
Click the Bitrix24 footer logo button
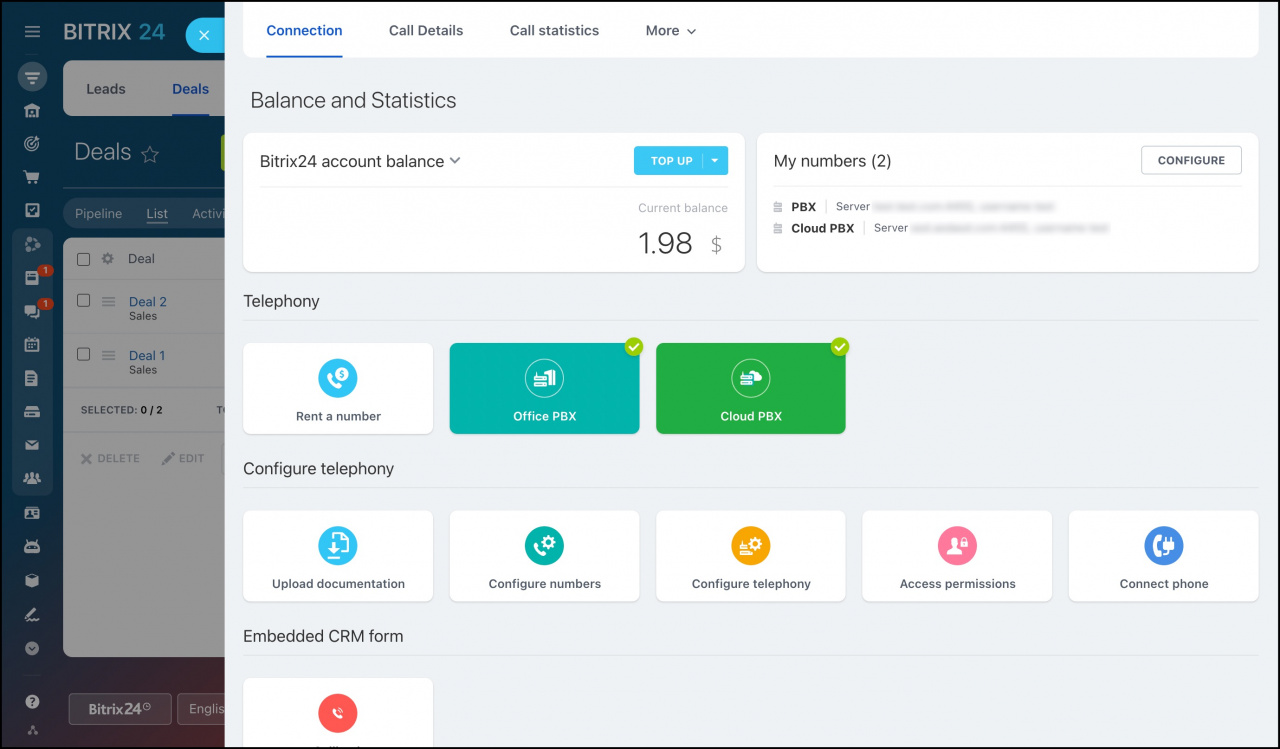pyautogui.click(x=120, y=709)
